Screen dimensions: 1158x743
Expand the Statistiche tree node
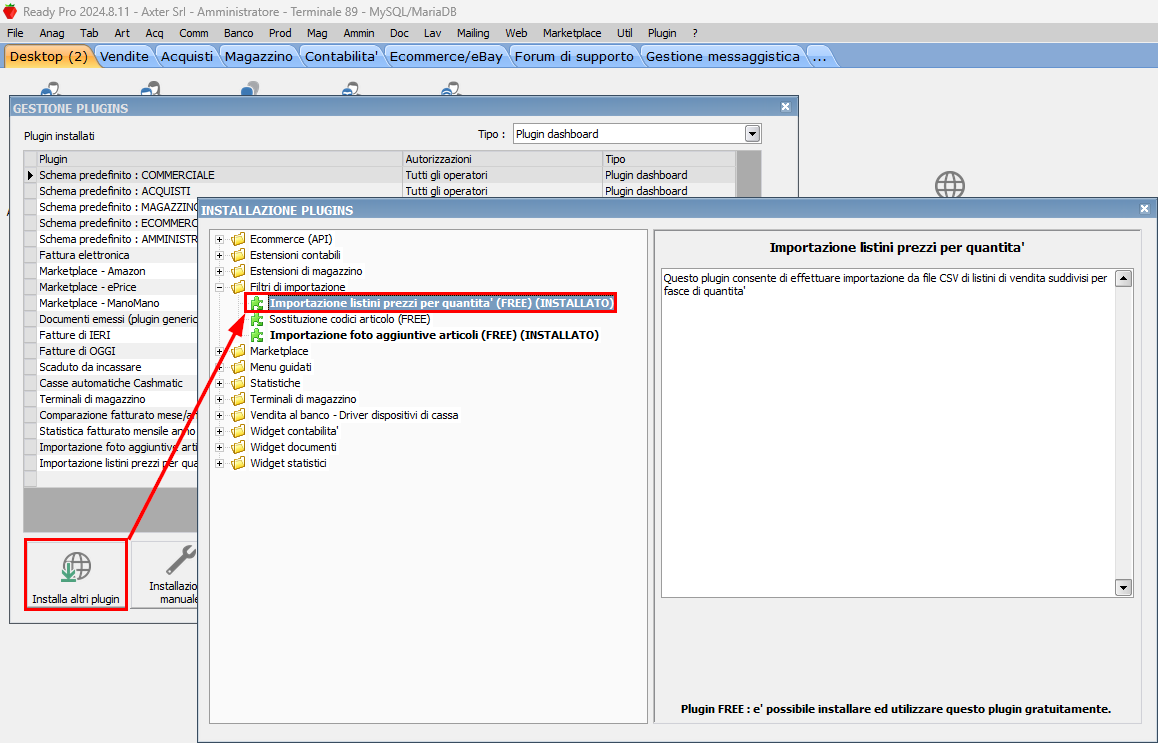coord(219,383)
